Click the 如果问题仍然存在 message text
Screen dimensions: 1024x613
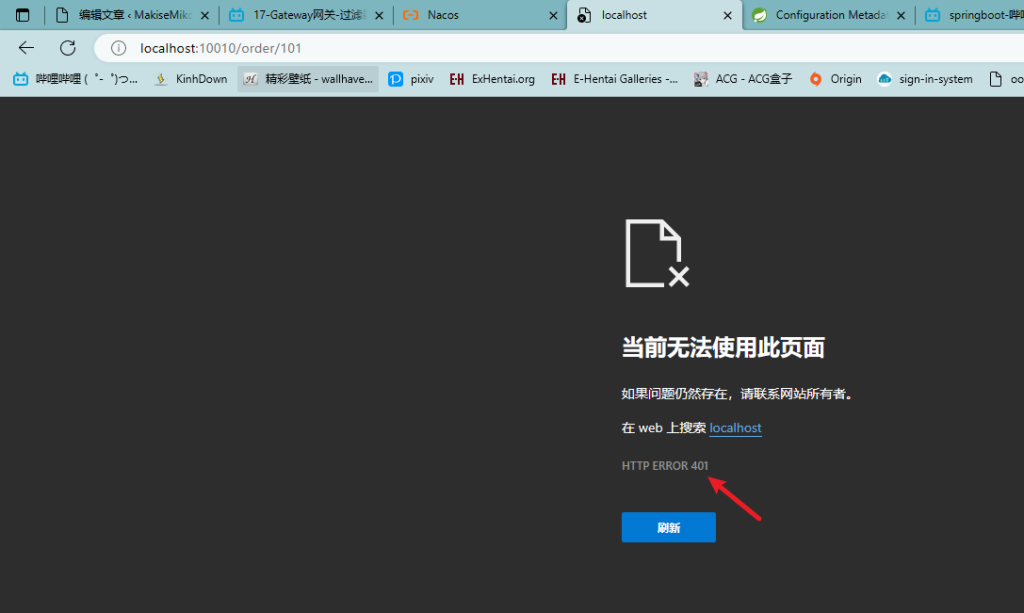click(x=739, y=394)
